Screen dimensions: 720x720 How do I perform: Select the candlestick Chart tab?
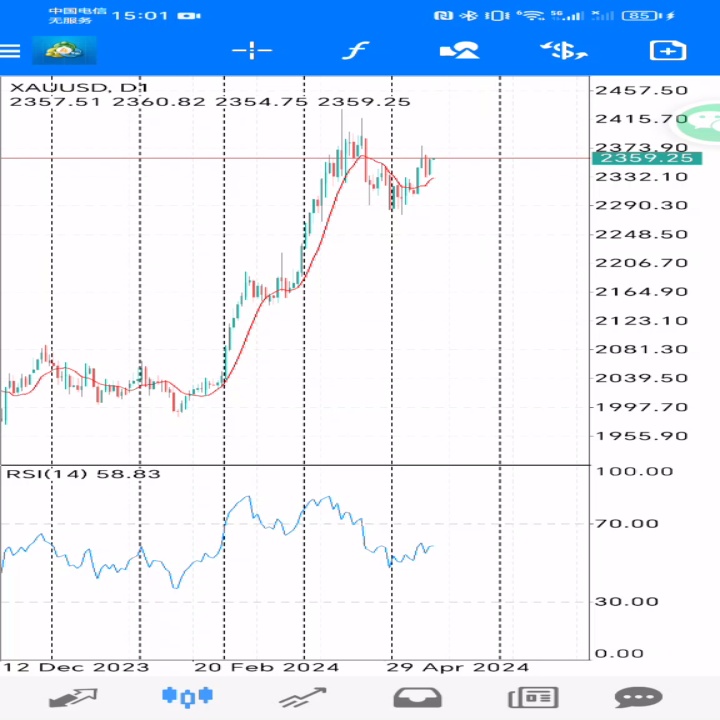(187, 696)
